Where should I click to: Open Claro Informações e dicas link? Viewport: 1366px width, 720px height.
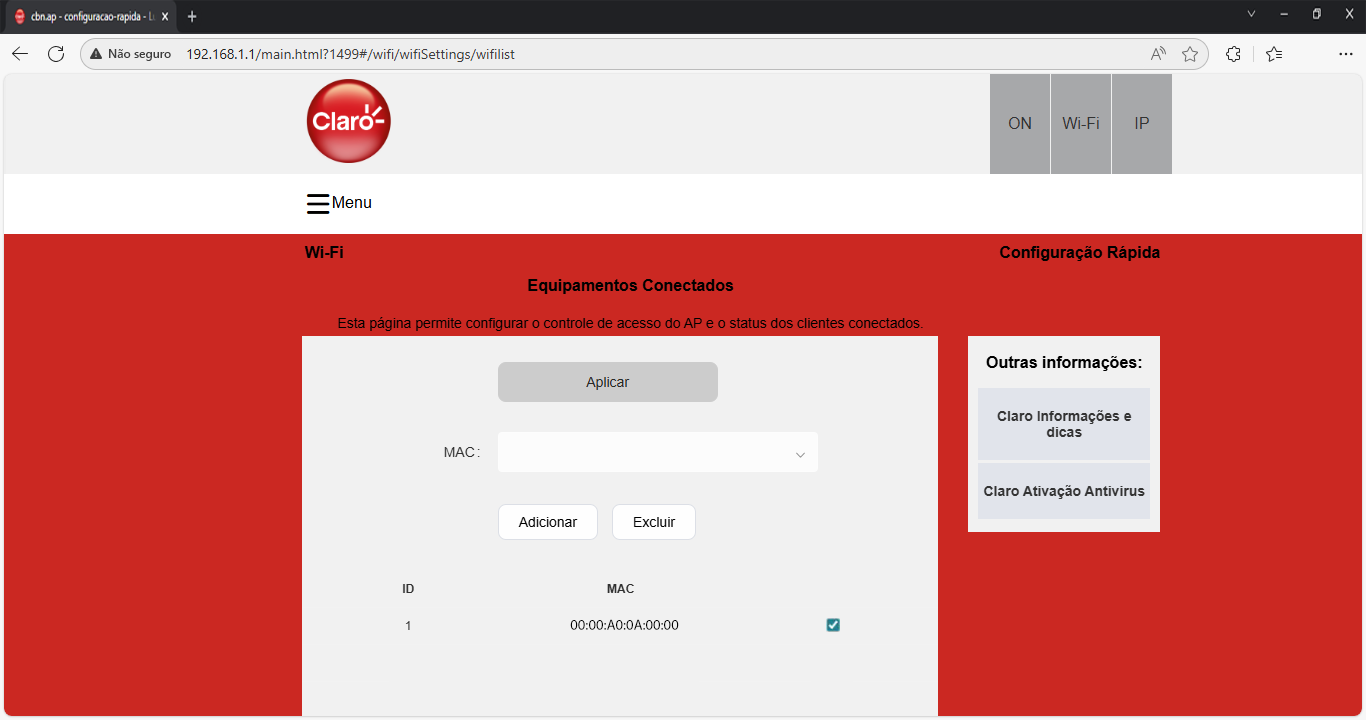[x=1063, y=424]
